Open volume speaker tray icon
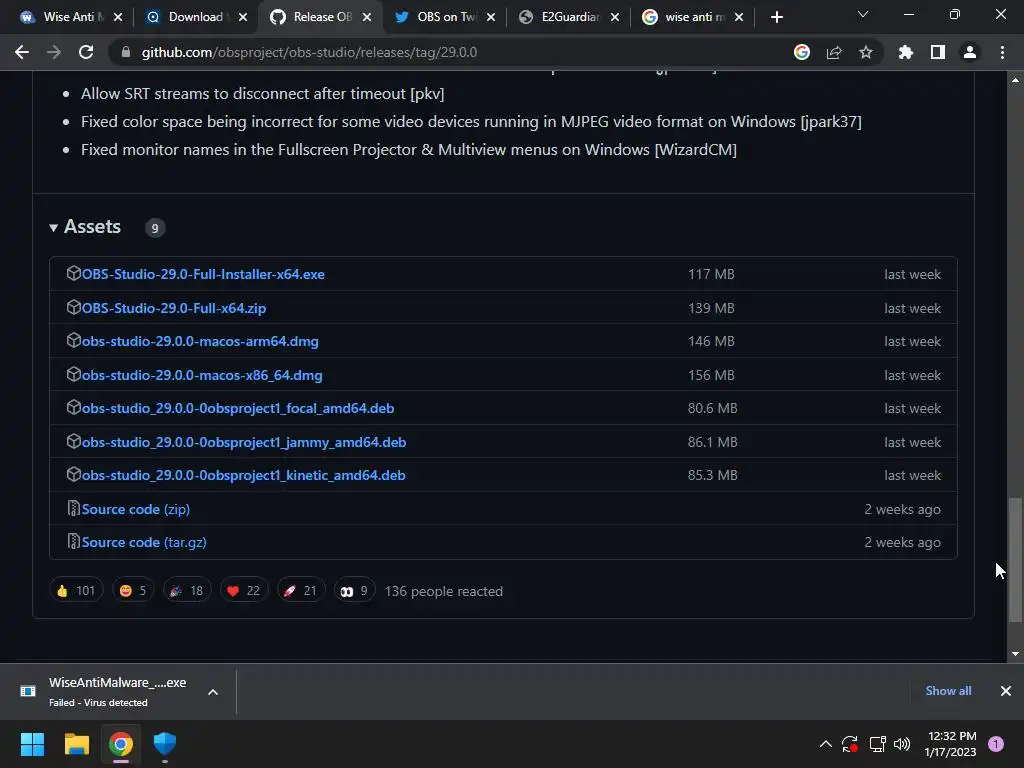The image size is (1024, 768). (902, 744)
